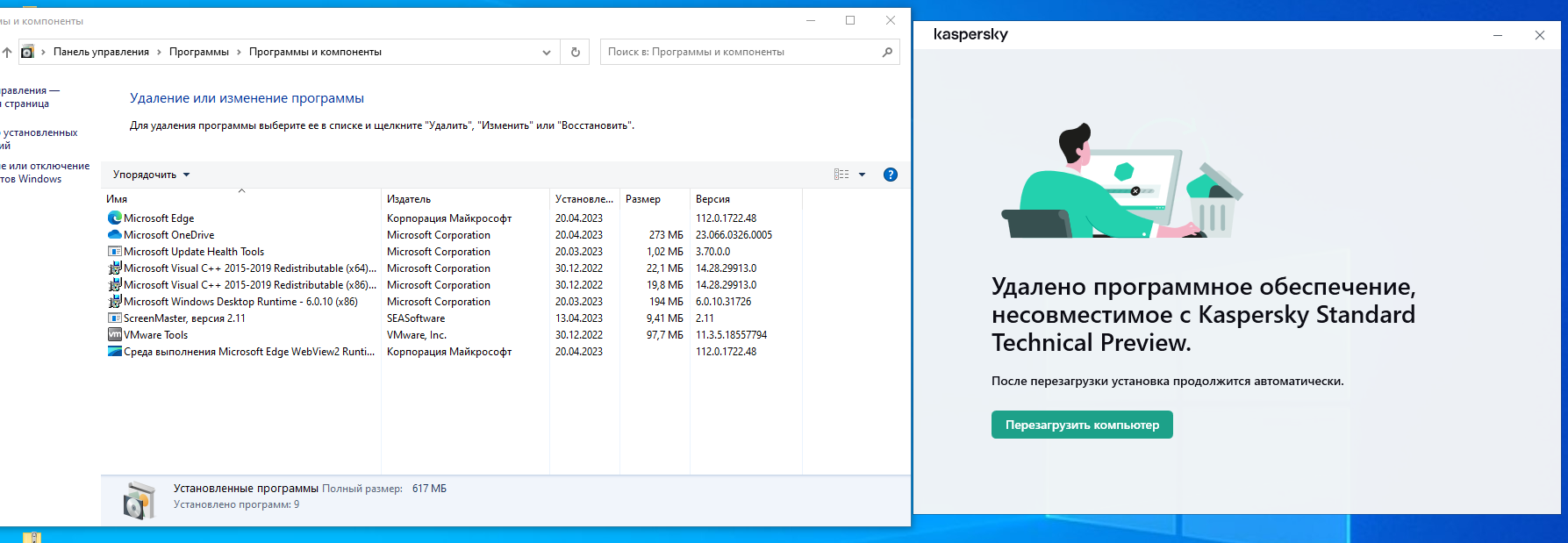The height and width of the screenshot is (543, 1568).
Task: Click the Microsoft Edge program icon
Action: click(x=115, y=218)
